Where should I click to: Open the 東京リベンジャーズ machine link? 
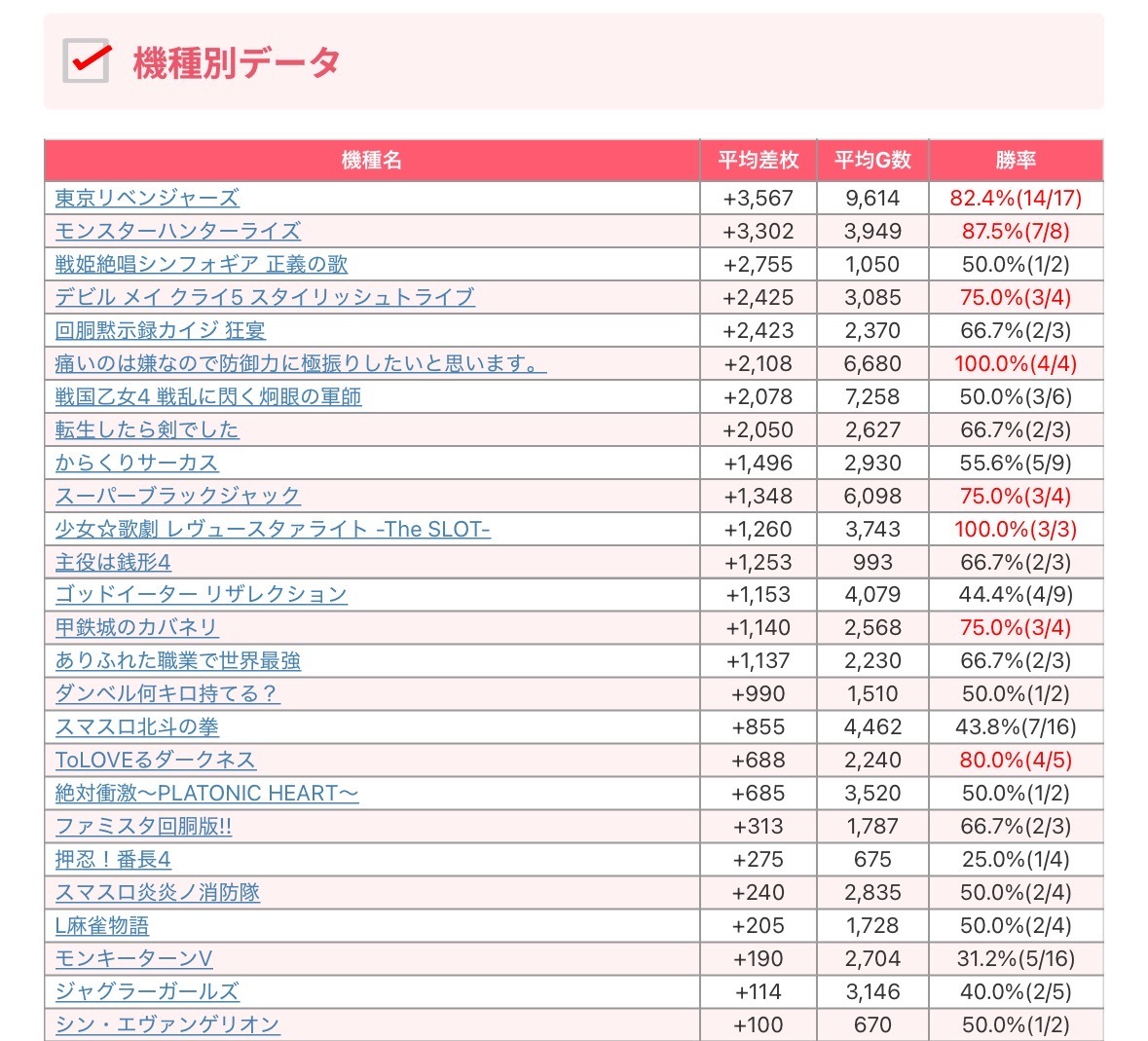click(x=147, y=198)
